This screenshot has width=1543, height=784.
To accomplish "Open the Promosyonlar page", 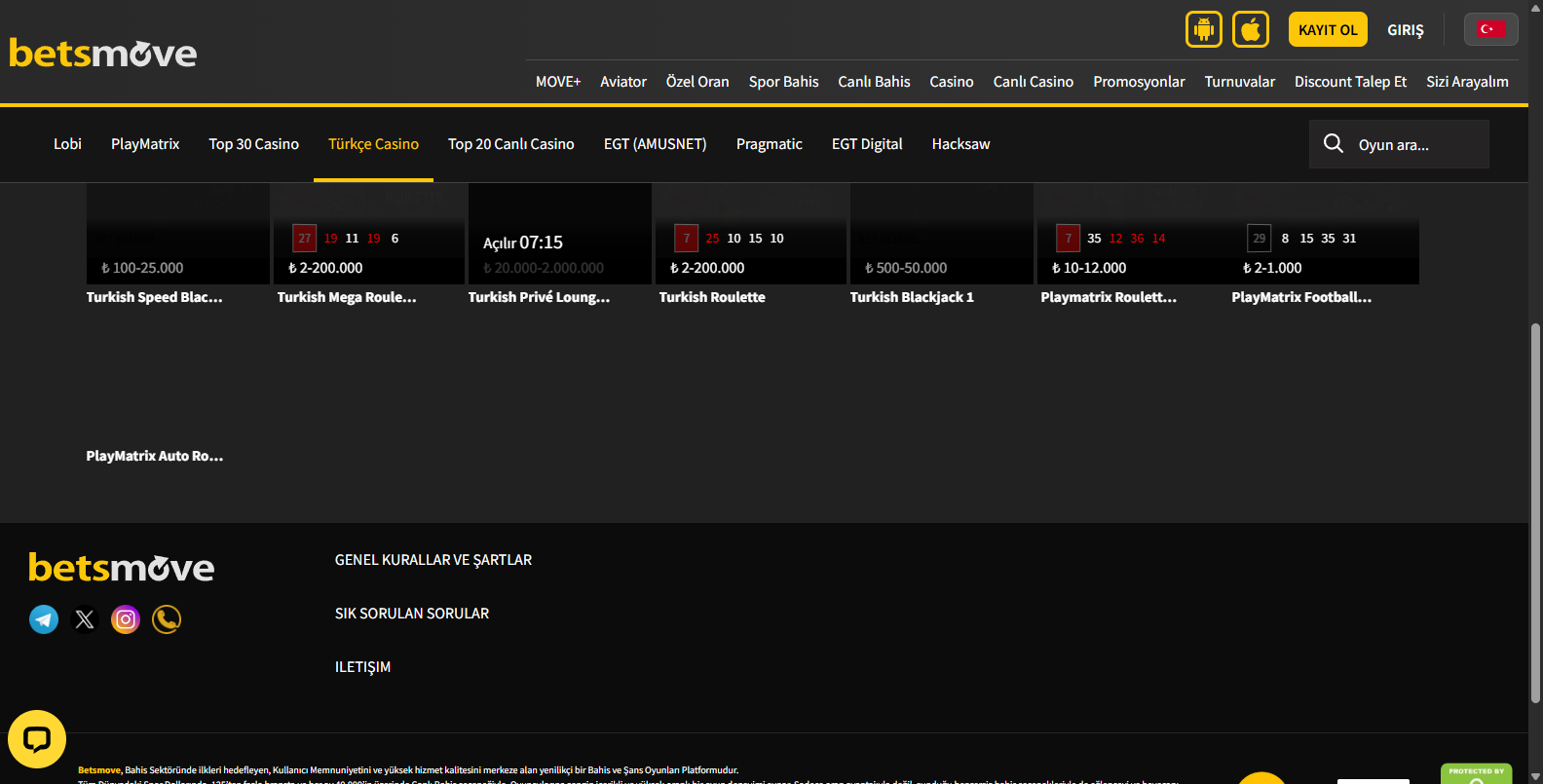I will tap(1139, 82).
